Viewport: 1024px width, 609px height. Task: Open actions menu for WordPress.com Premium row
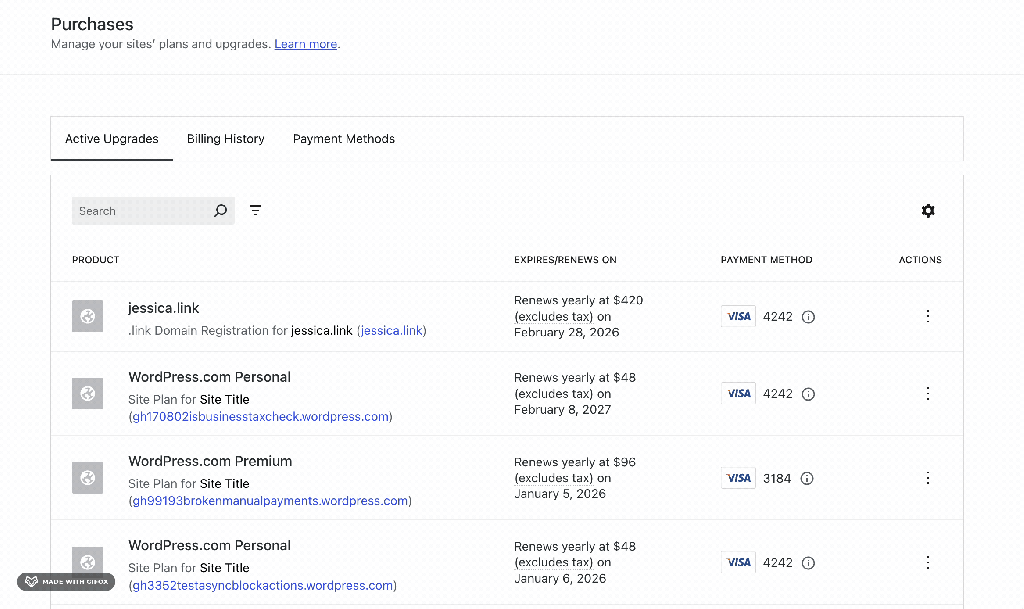(928, 478)
